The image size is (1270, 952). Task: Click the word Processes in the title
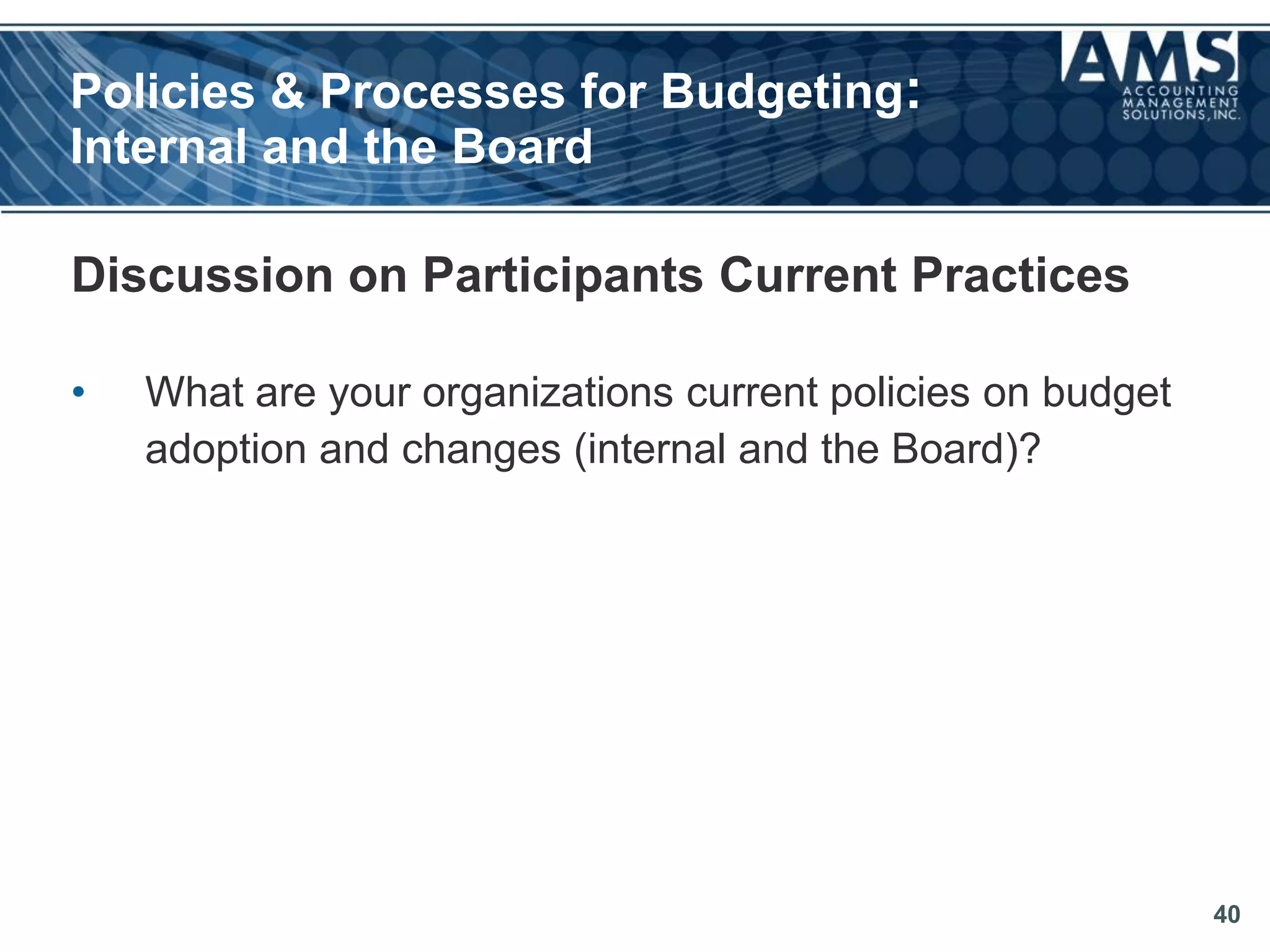pyautogui.click(x=442, y=91)
